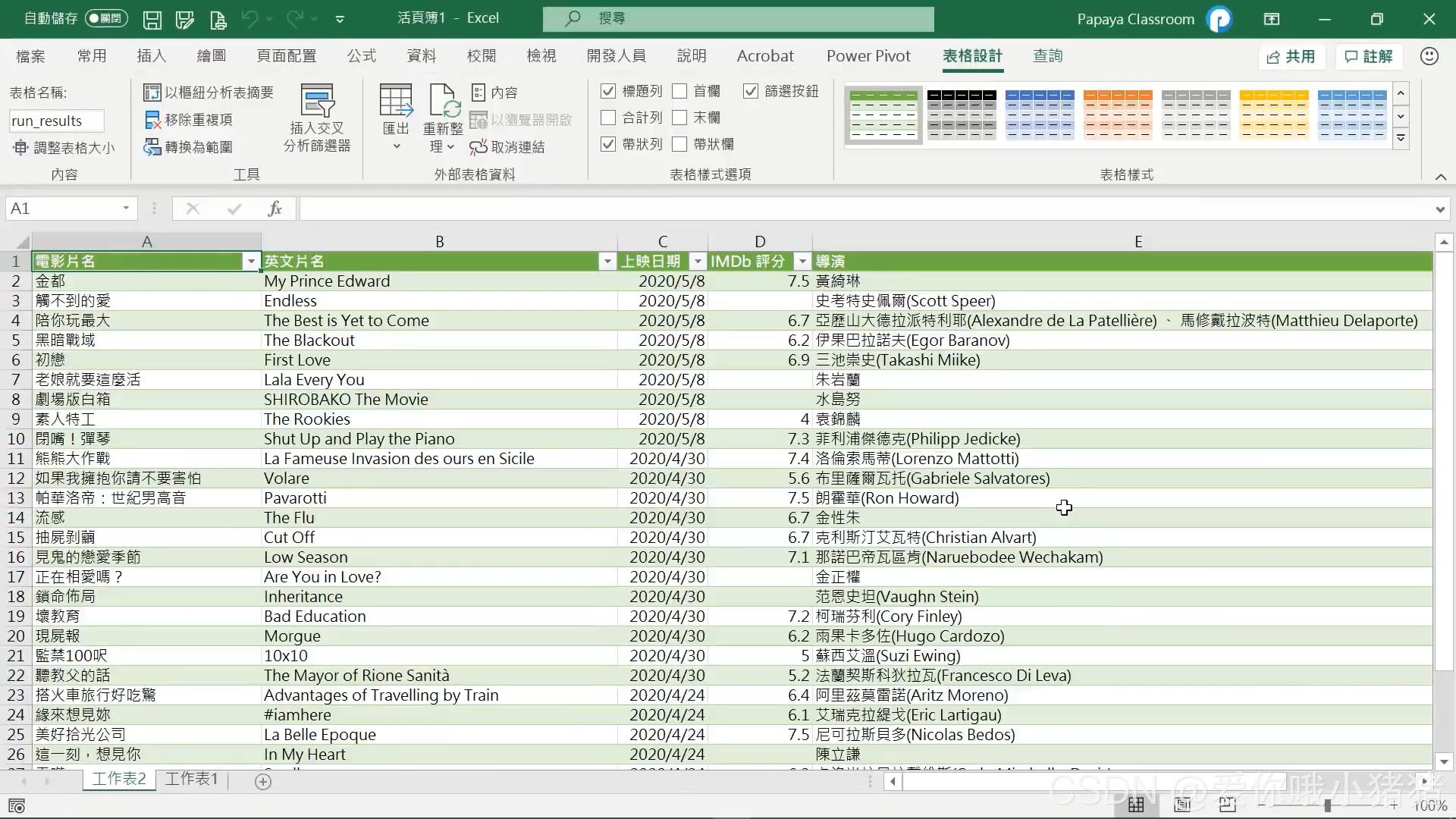Click the Undo arrow icon
This screenshot has width=1456, height=819.
(x=249, y=19)
